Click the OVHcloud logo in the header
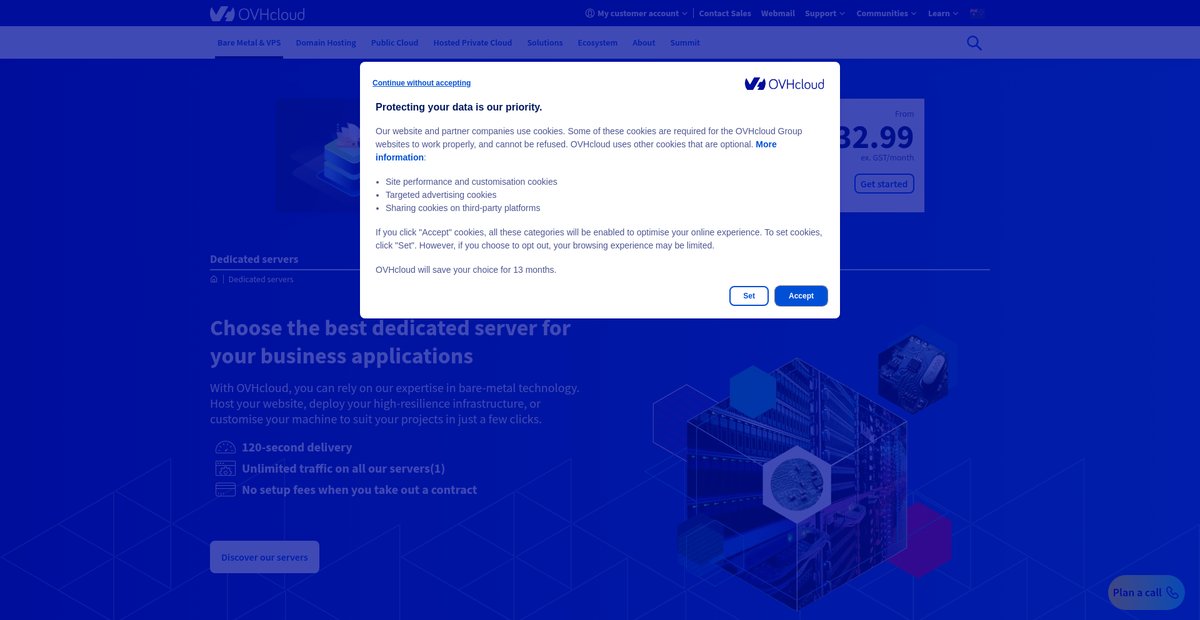This screenshot has width=1200, height=620. click(257, 14)
